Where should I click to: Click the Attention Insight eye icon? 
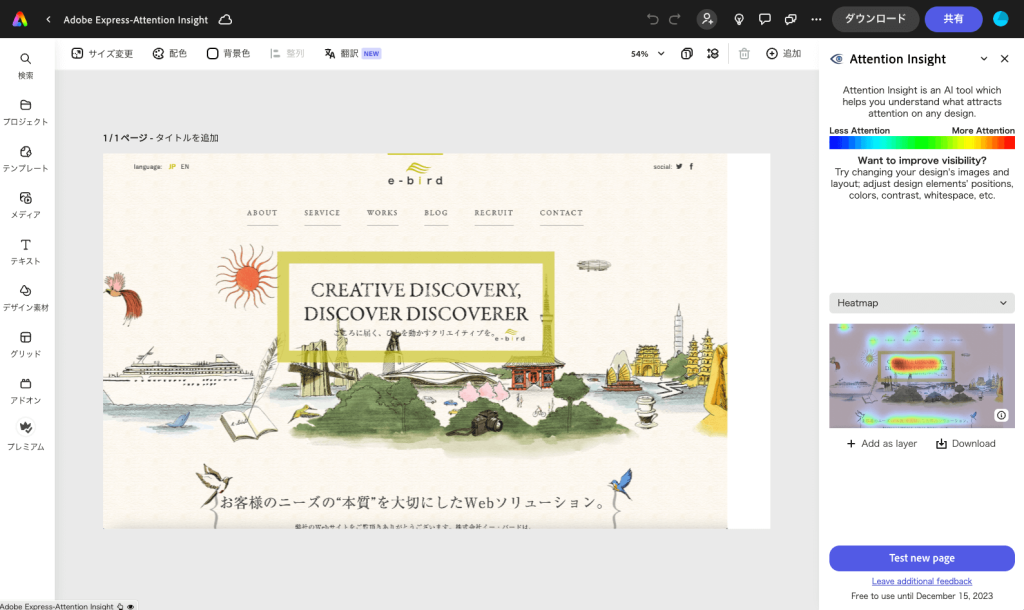tap(836, 59)
